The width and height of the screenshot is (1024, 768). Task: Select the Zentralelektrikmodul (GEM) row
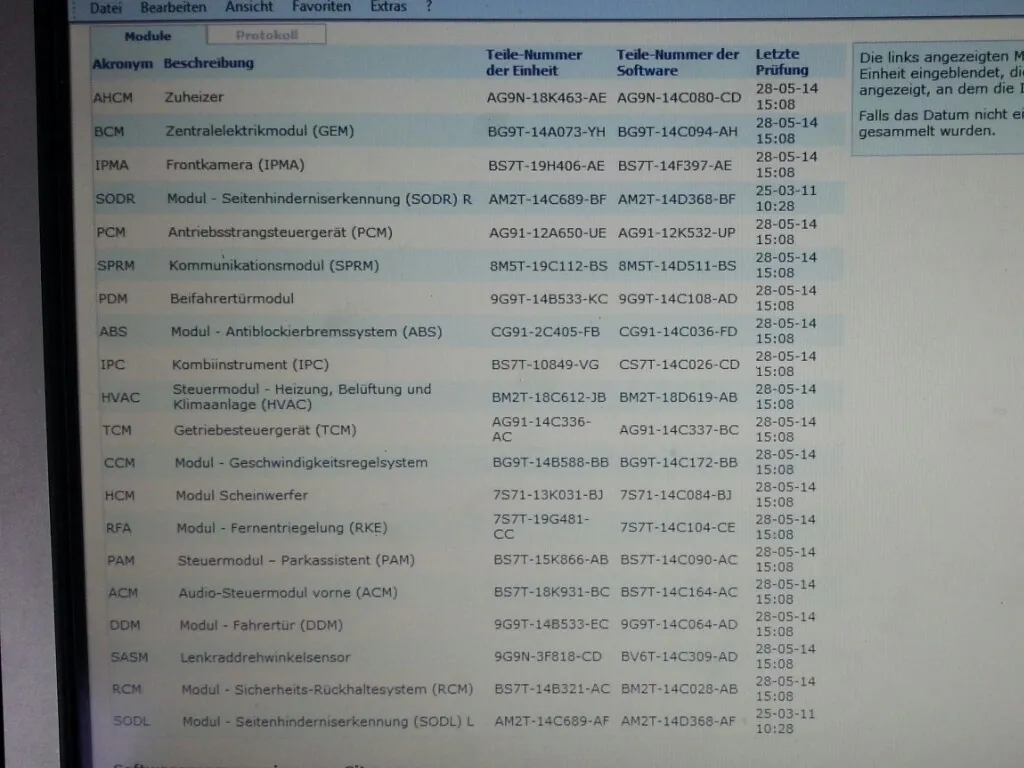coord(260,131)
